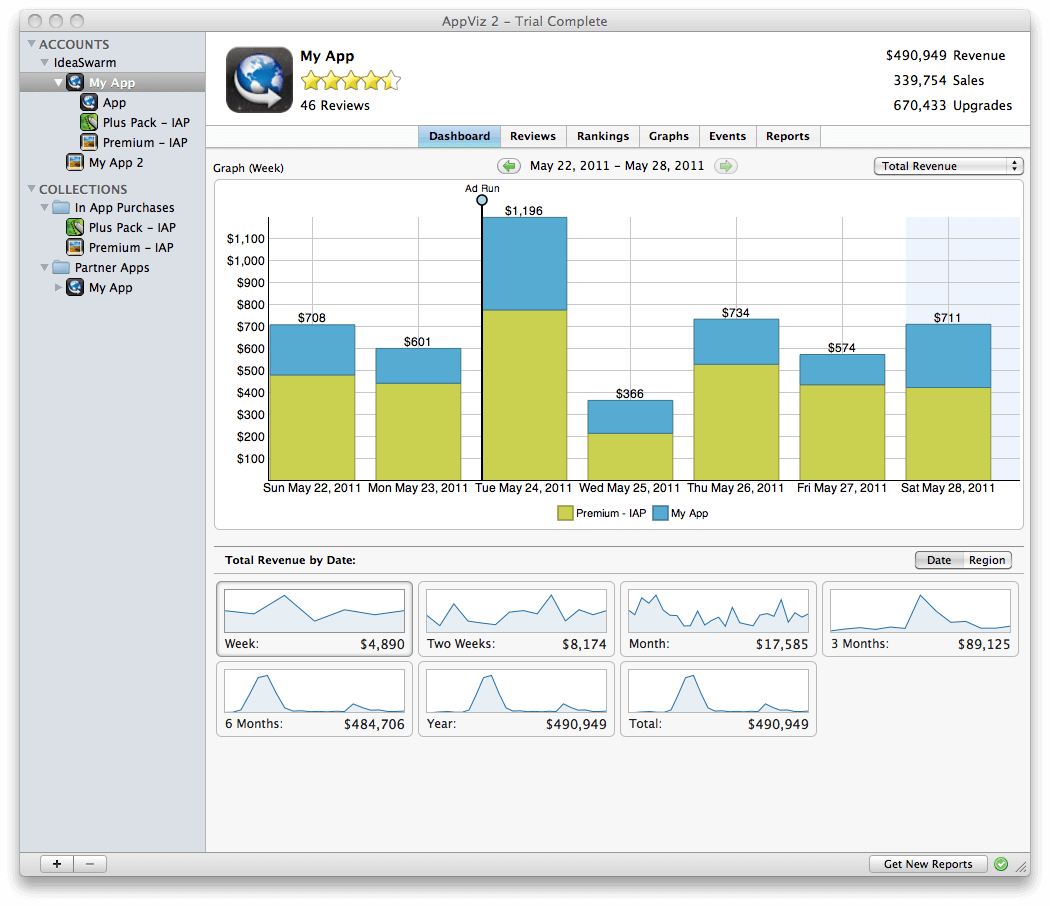Open the Graphs tab

(x=668, y=136)
